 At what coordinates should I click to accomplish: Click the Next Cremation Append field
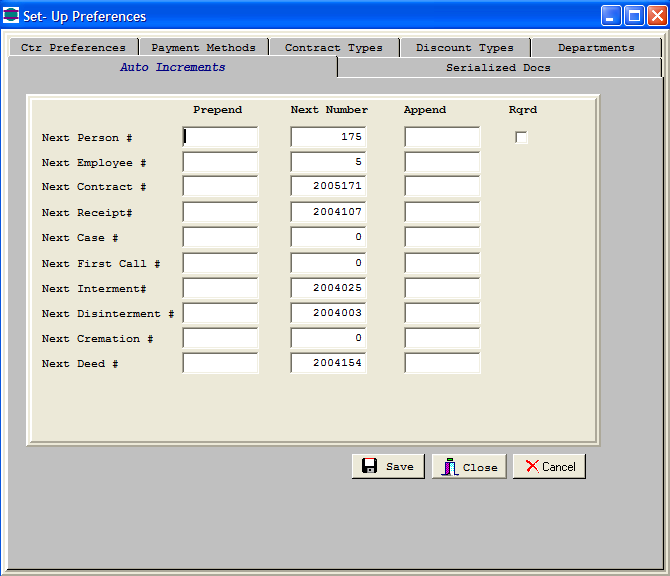(442, 338)
